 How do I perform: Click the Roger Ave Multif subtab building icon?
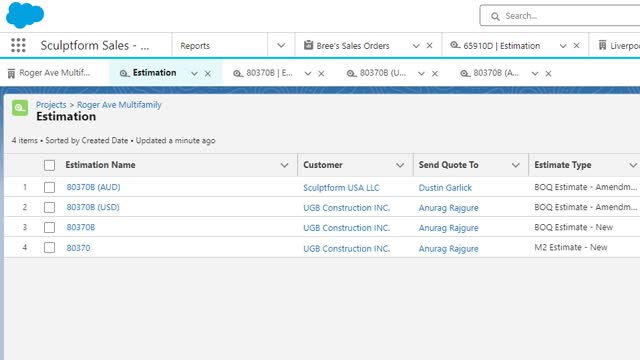pos(11,73)
